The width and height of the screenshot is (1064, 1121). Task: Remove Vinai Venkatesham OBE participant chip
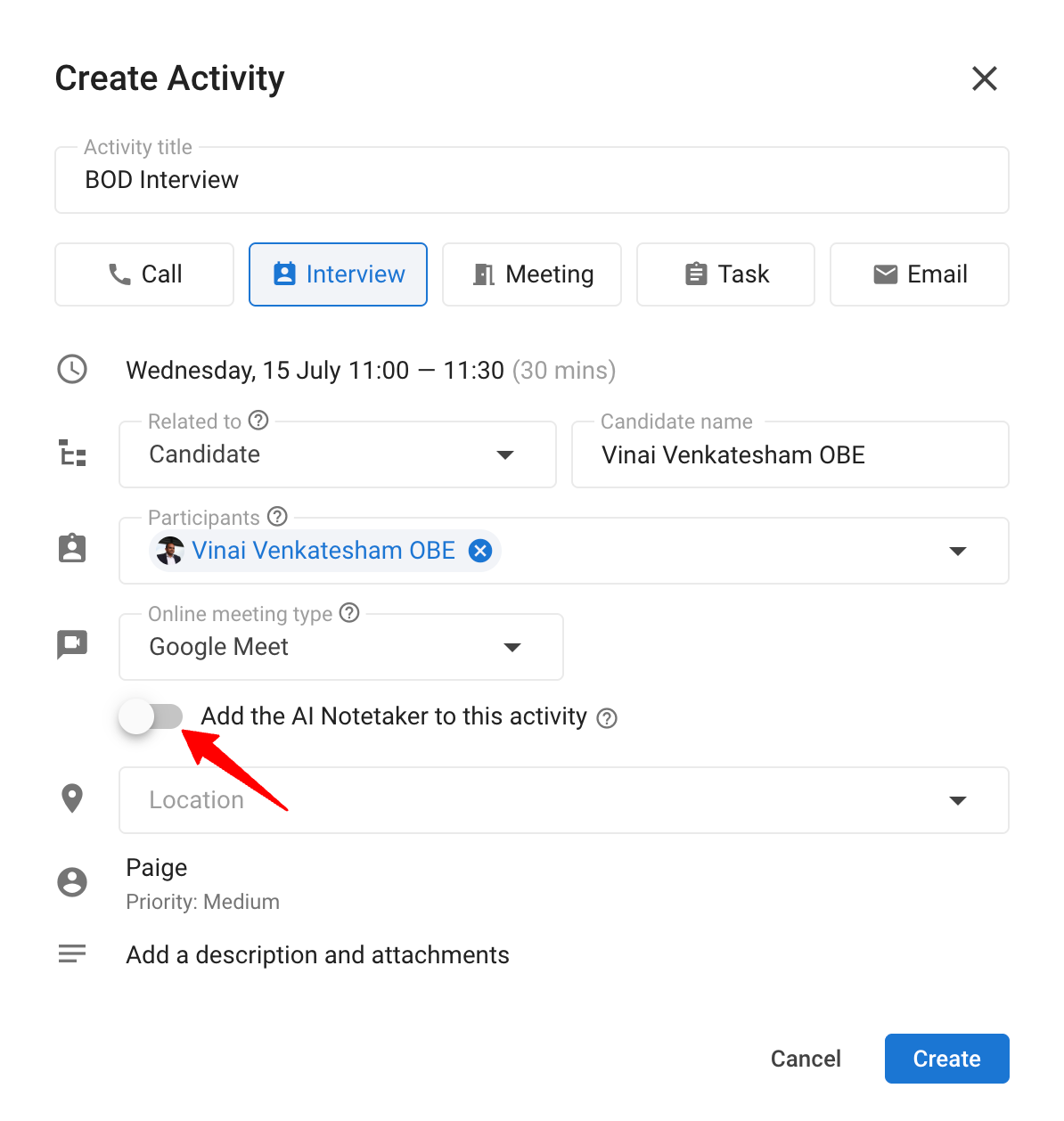click(480, 551)
